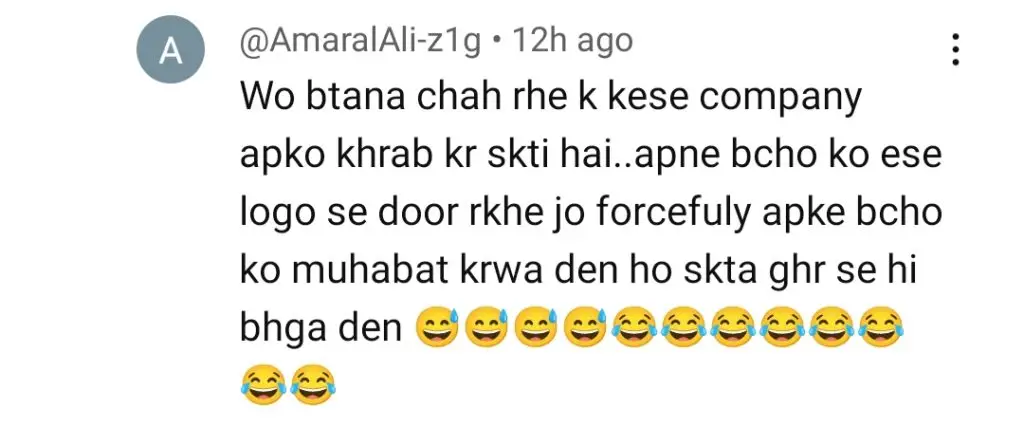
Task: Click the first sweat-smile emoji after "bhga den"
Action: click(438, 326)
